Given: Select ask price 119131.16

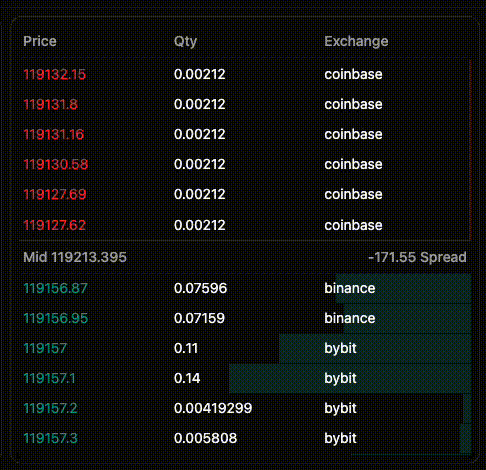Looking at the screenshot, I should (54, 134).
